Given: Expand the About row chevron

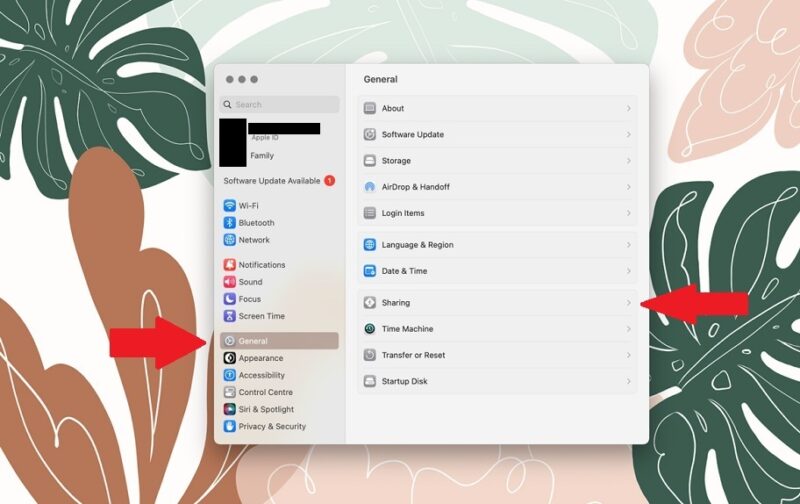Looking at the screenshot, I should pos(629,108).
